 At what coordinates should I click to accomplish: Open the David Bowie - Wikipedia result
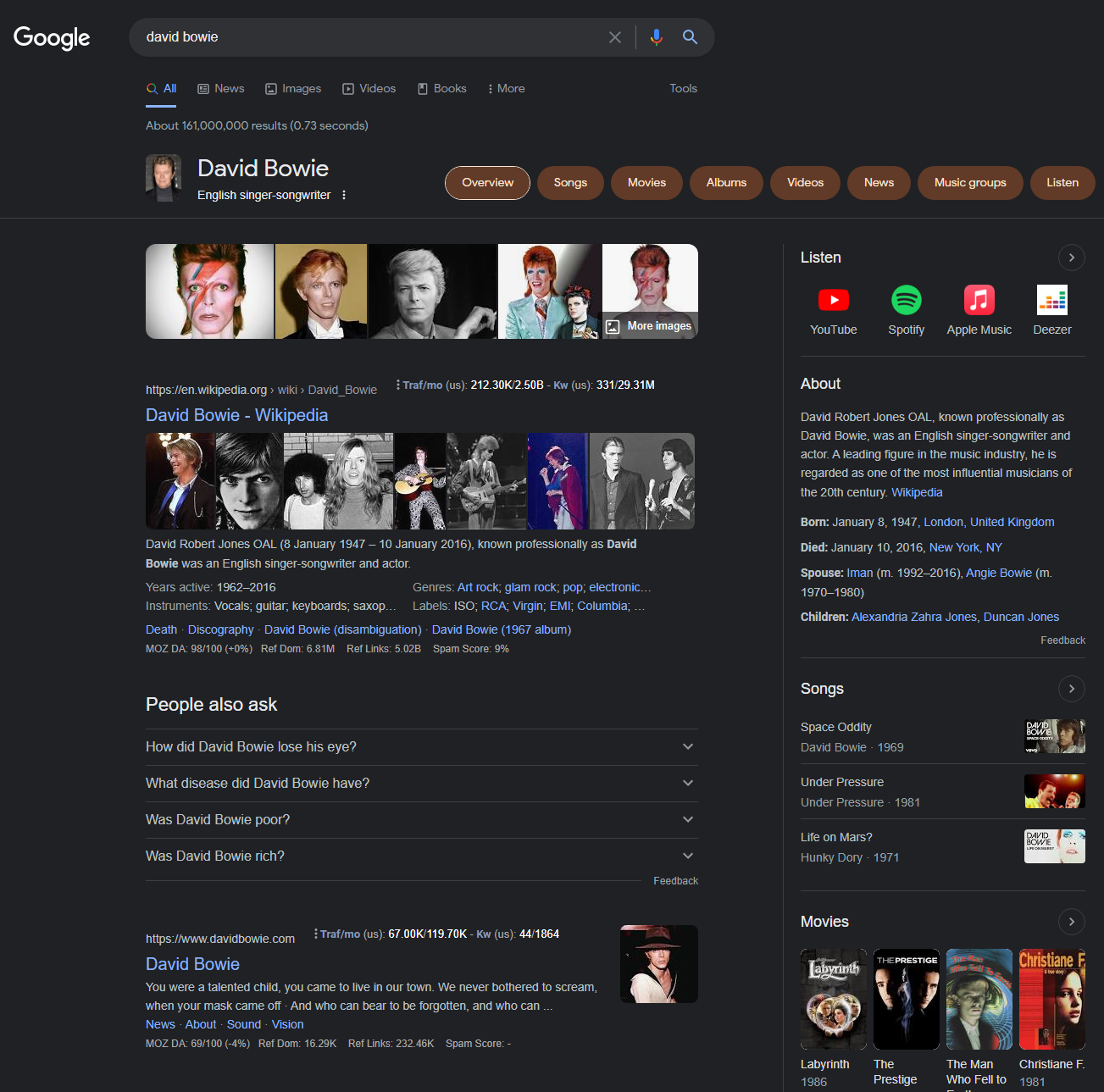(236, 415)
